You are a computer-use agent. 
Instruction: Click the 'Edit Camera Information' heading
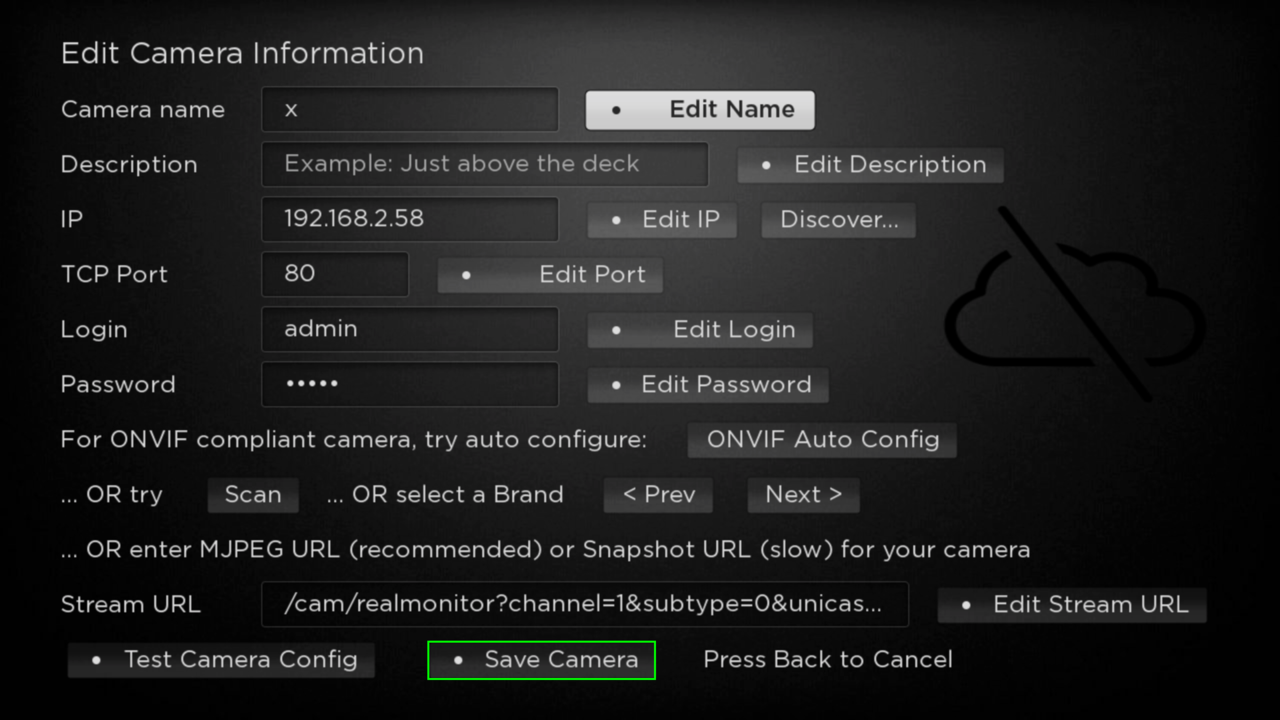click(242, 53)
